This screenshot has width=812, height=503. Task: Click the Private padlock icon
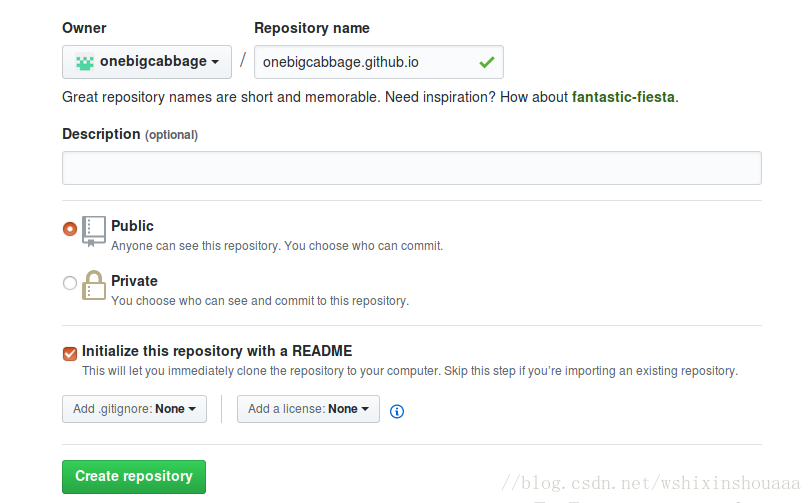(x=94, y=285)
